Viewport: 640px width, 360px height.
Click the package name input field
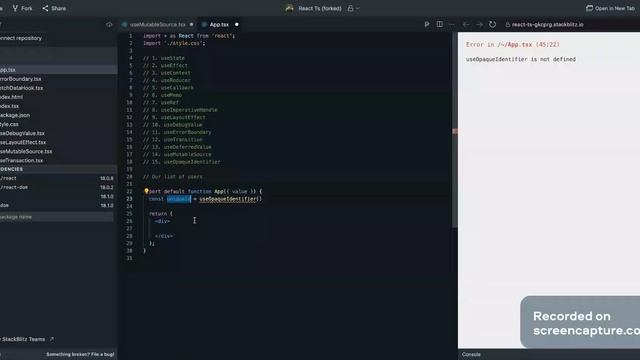click(x=56, y=217)
